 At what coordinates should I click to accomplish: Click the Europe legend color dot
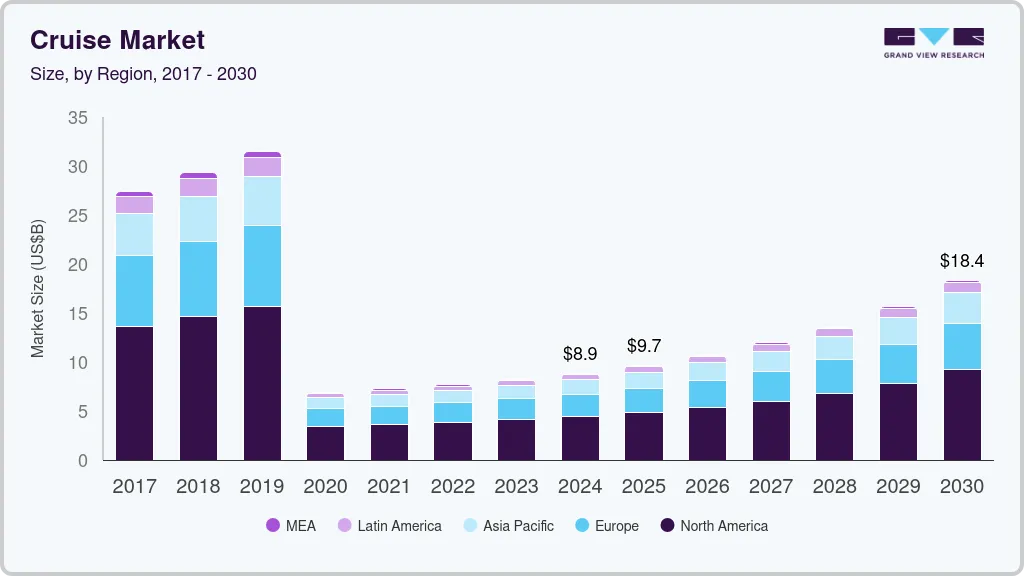click(x=580, y=525)
